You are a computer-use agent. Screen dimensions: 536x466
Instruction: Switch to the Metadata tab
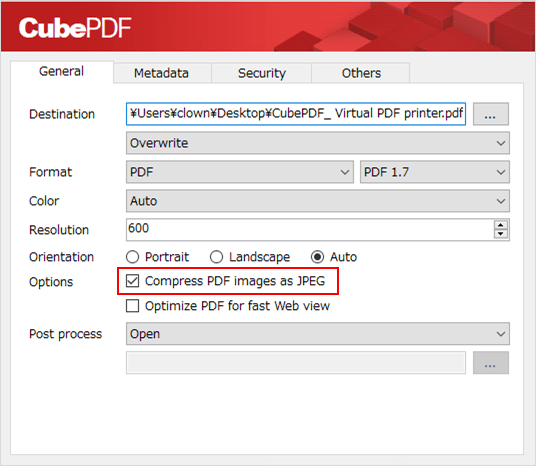coord(162,73)
